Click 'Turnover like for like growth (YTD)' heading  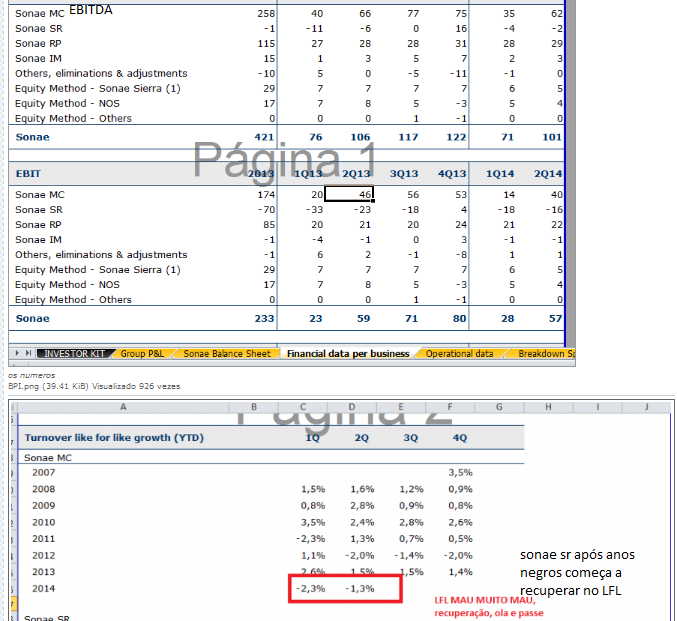(x=114, y=437)
